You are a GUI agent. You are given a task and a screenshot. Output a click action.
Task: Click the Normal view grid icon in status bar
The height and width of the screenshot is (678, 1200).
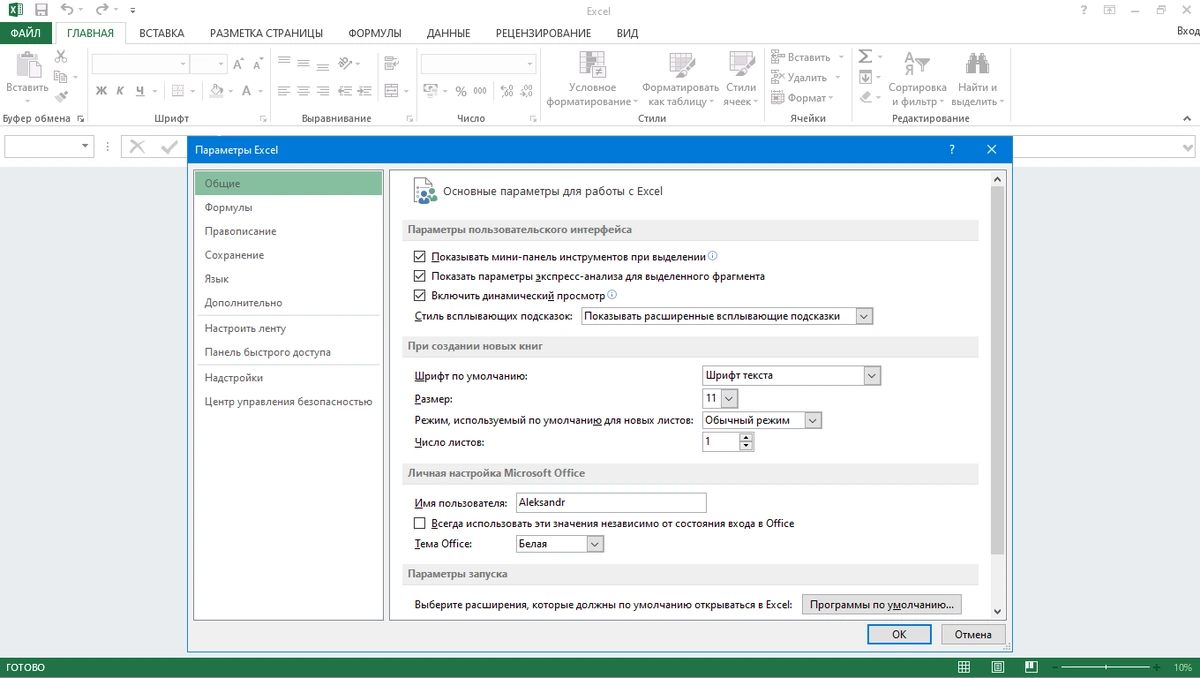coord(963,667)
